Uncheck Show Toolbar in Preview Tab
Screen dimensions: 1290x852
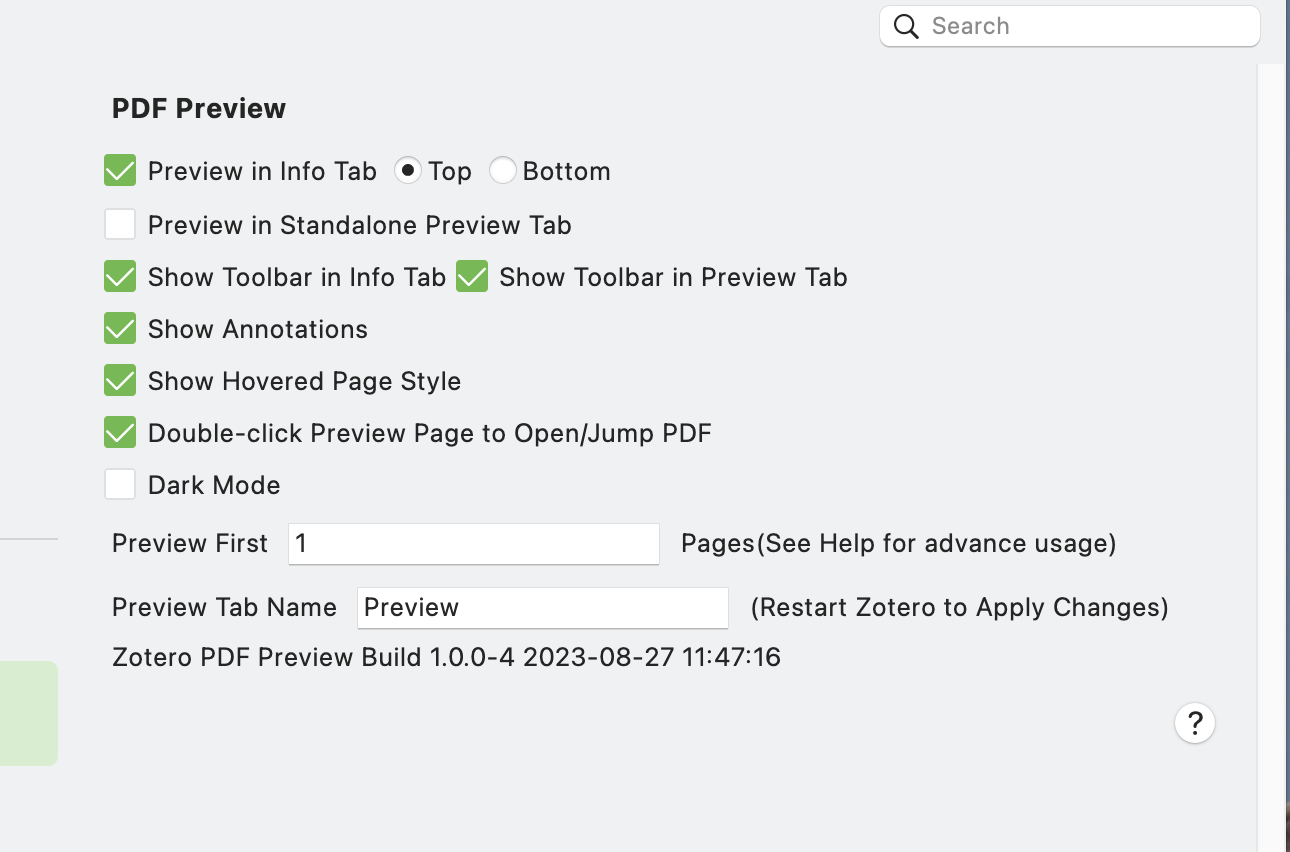[471, 276]
